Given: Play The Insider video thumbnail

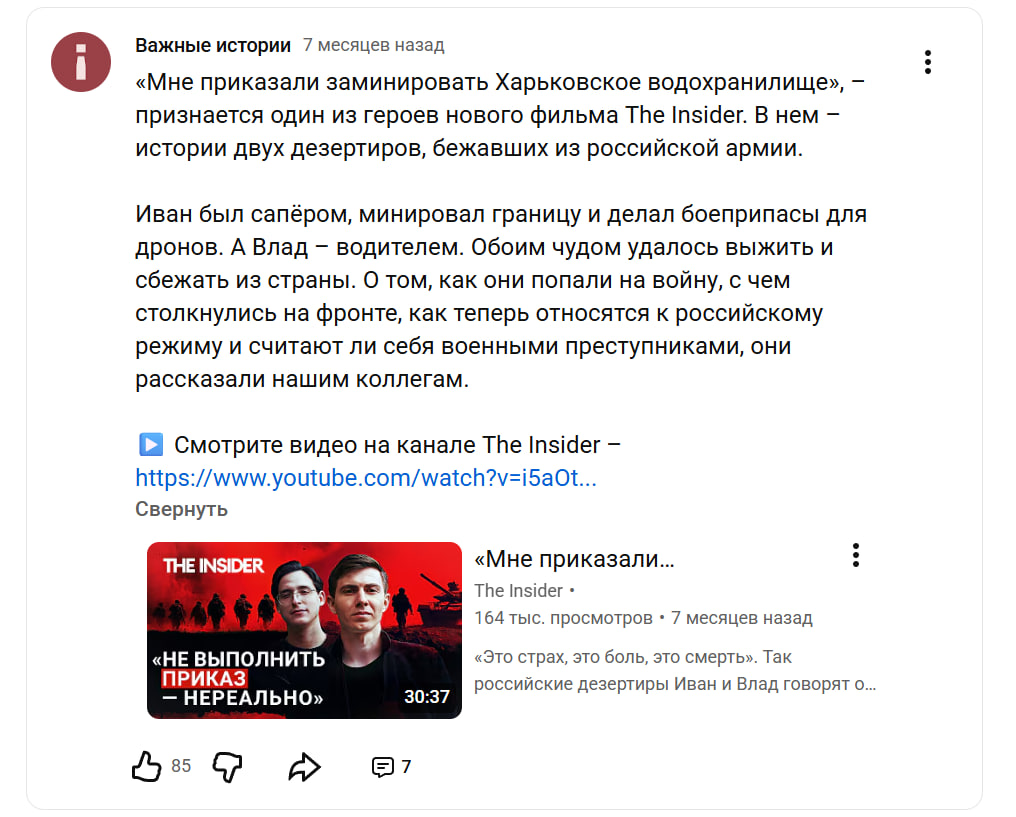Looking at the screenshot, I should (x=305, y=630).
